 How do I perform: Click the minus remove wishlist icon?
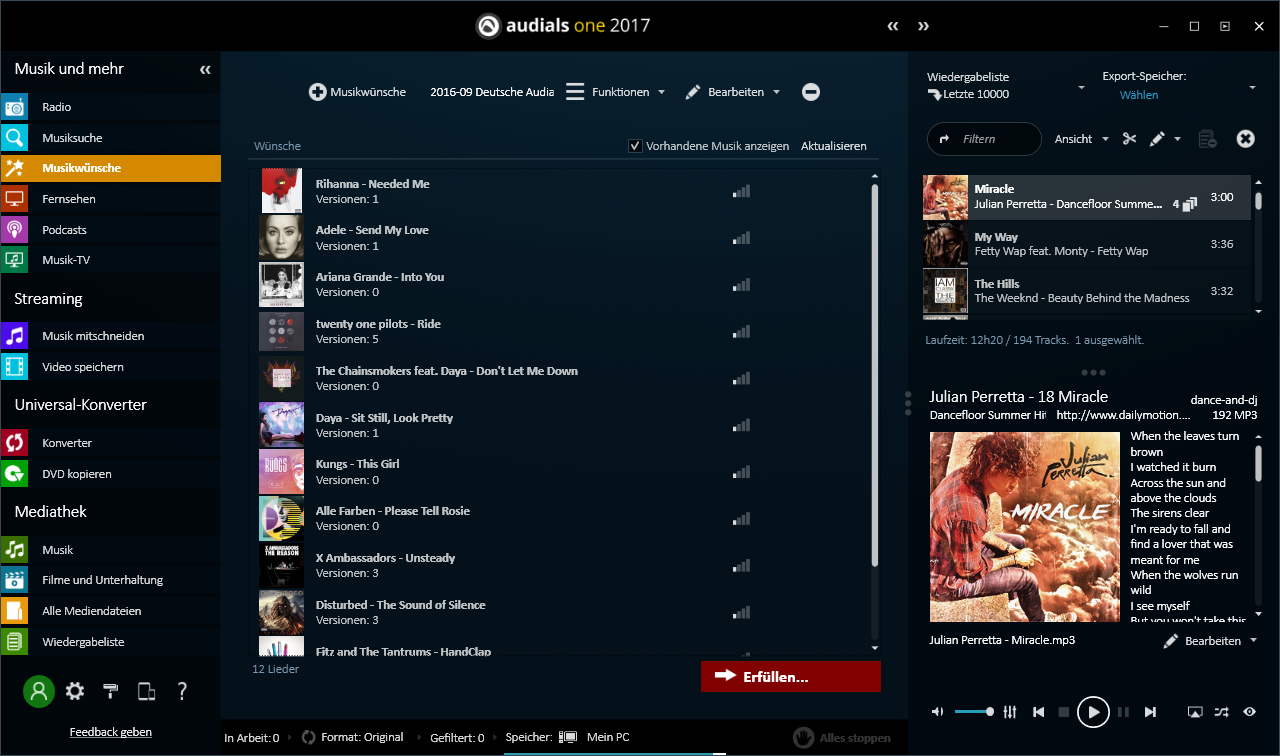coord(811,92)
